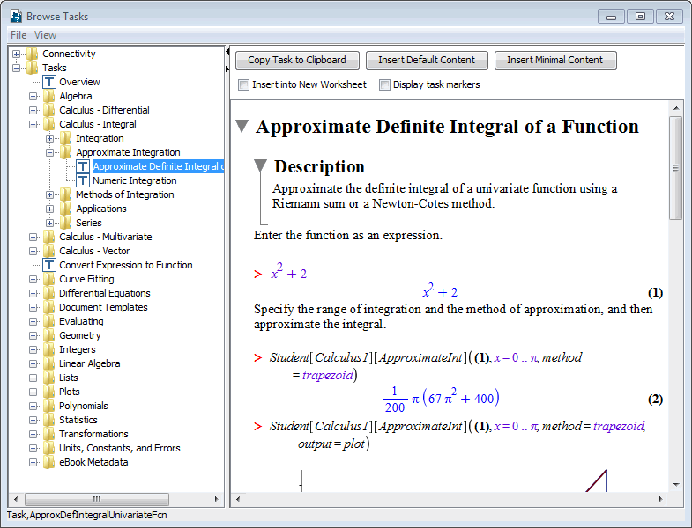Click the Statistics folder icon
Image resolution: width=692 pixels, height=528 pixels.
49,420
